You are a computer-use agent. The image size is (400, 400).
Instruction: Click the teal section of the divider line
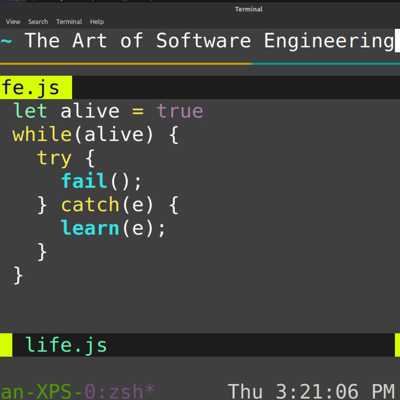326,63
